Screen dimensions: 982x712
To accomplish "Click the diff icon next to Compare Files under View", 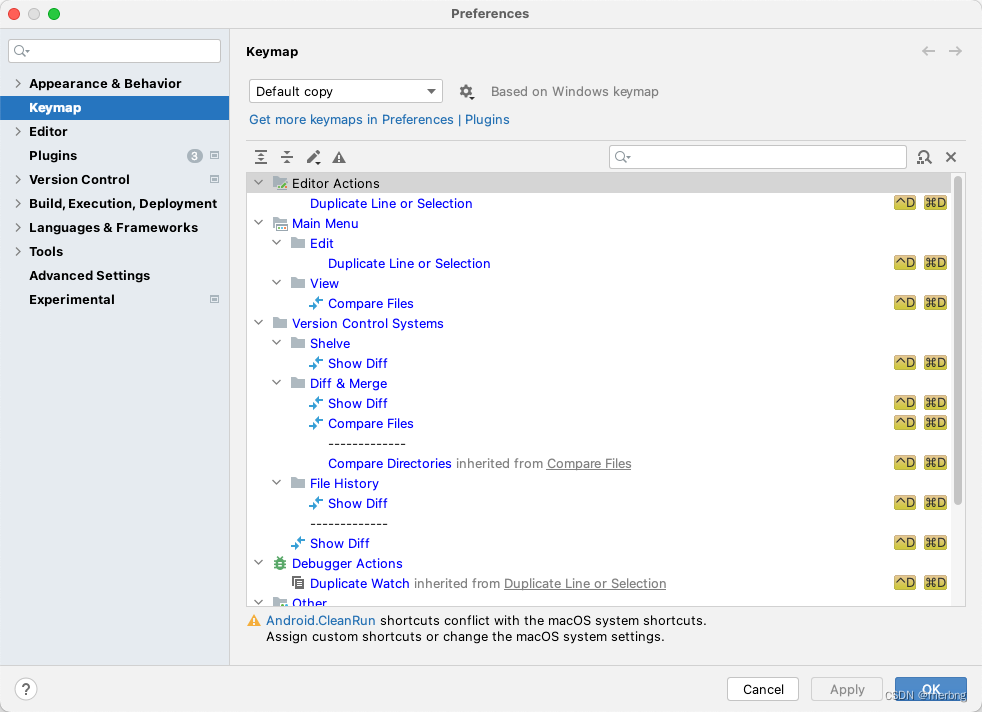I will pyautogui.click(x=316, y=303).
